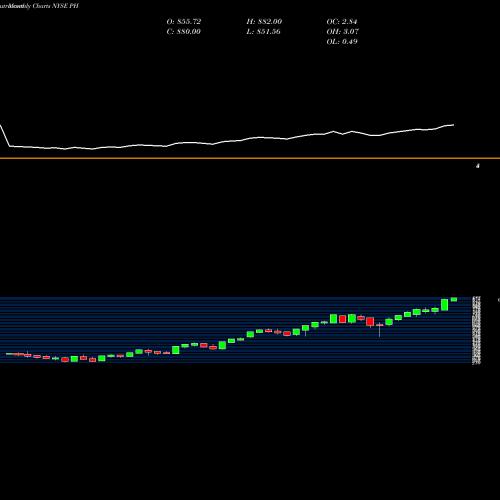The height and width of the screenshot is (500, 500).
Task: Select the close price C: 880.00 value
Action: pos(184,32)
